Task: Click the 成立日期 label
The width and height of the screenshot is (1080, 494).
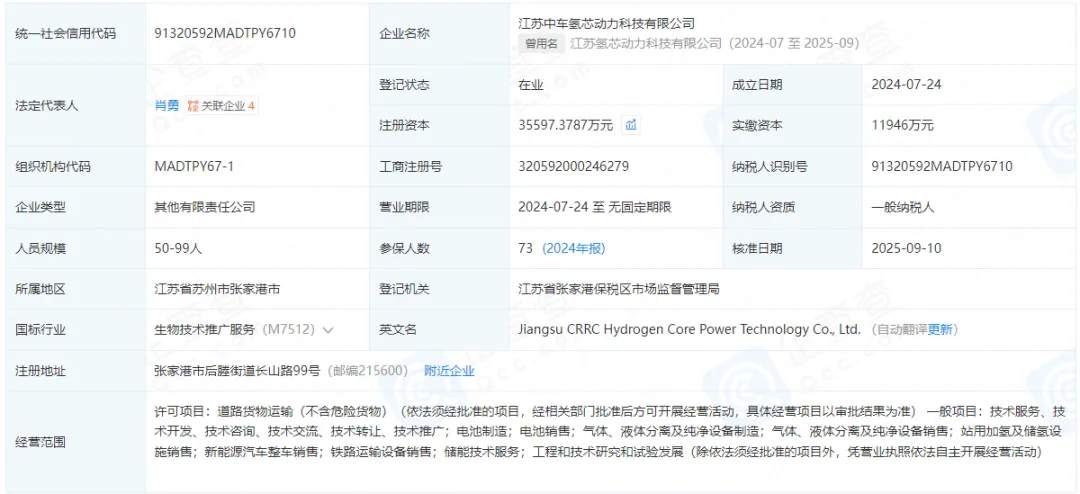Action: [x=757, y=85]
